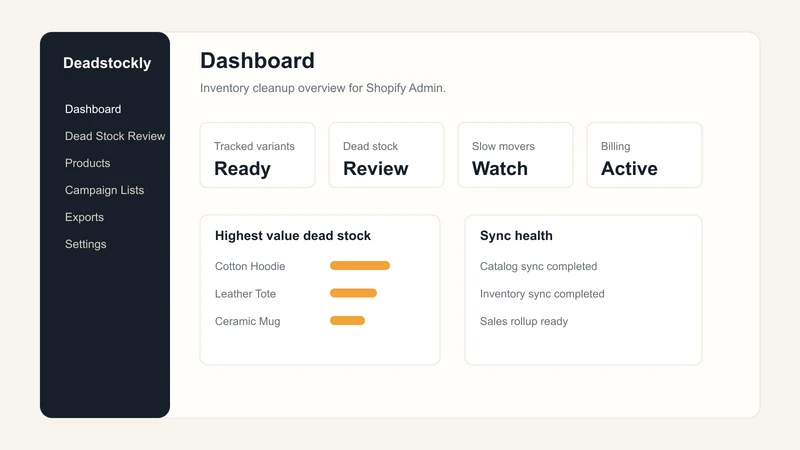Click the Deadstockly brand title
Viewport: 800px width, 450px height.
click(107, 63)
